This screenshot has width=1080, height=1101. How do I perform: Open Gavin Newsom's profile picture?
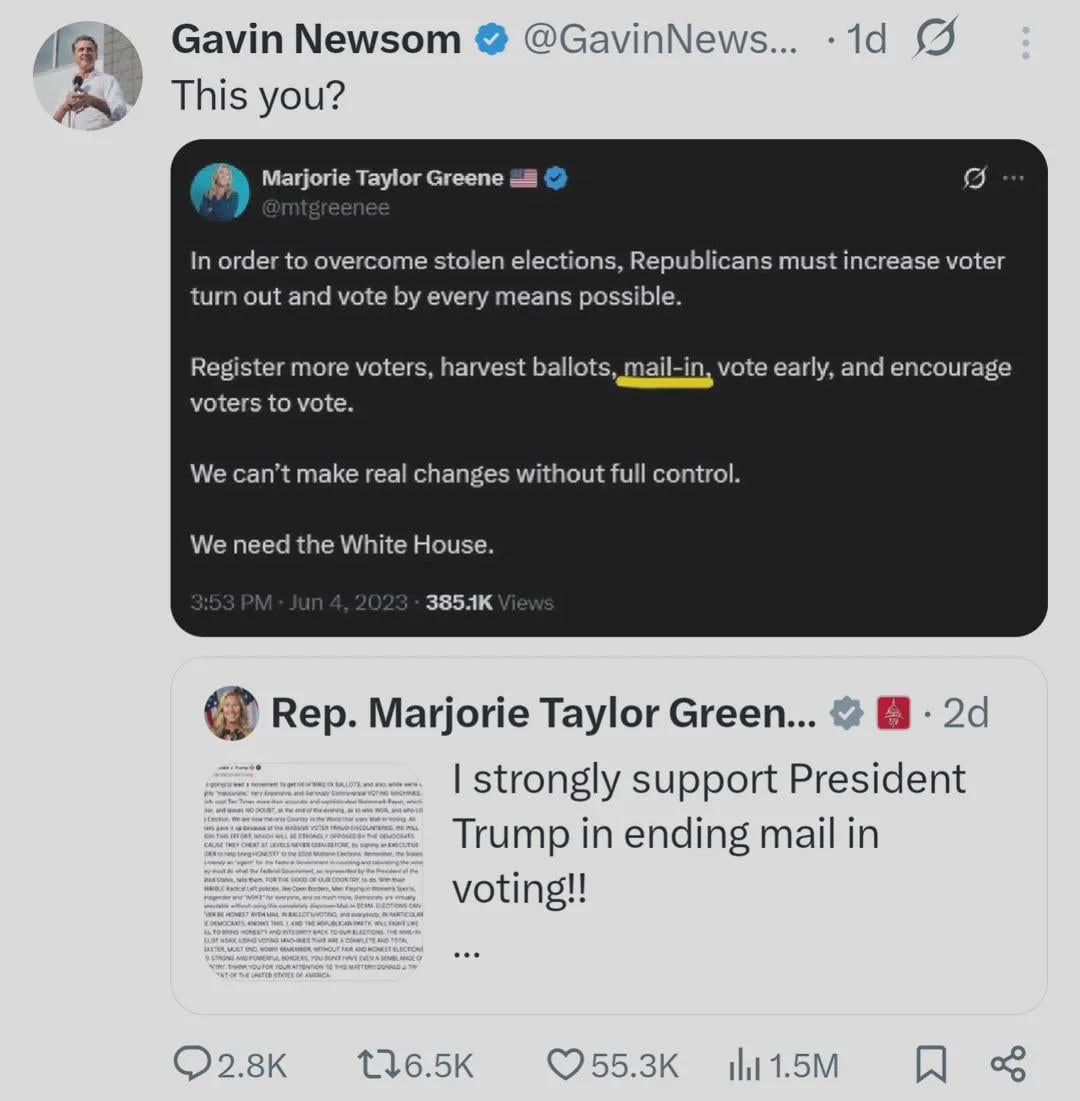87,75
